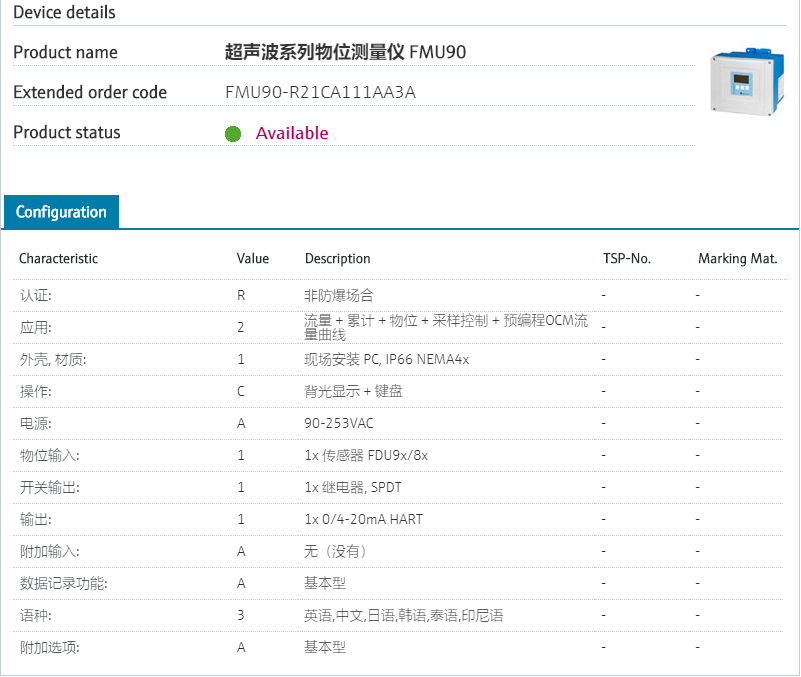Click the FMU90 device image thumbnail
The height and width of the screenshot is (677, 801).
tap(745, 80)
